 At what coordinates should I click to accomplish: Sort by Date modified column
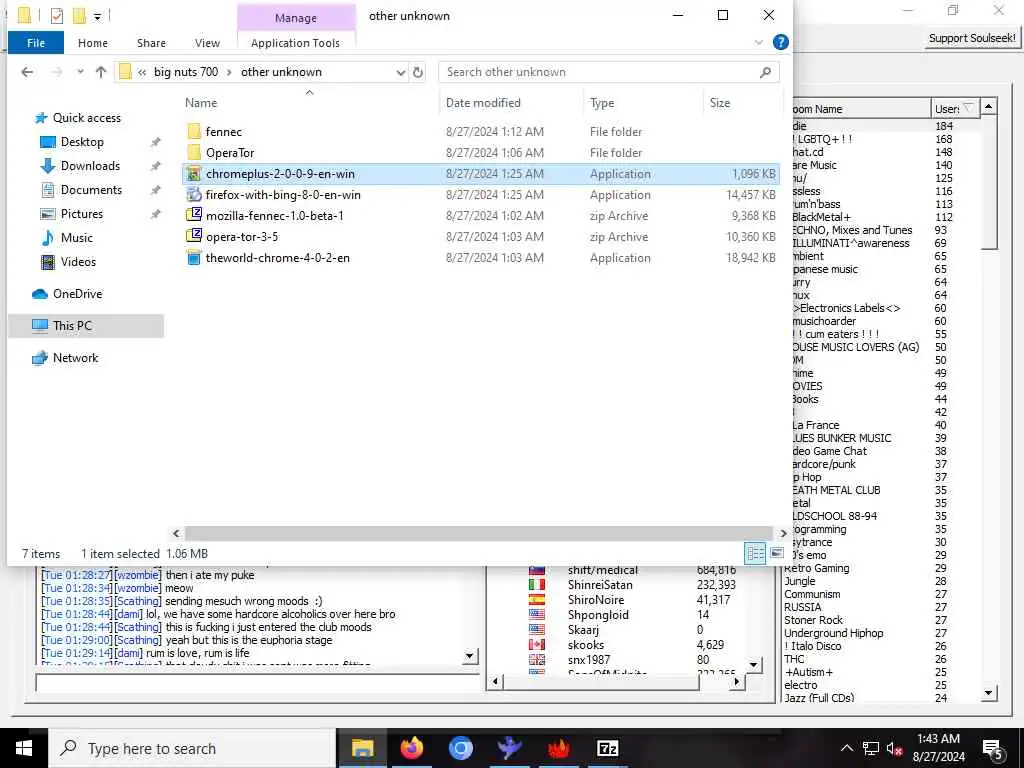tap(483, 103)
